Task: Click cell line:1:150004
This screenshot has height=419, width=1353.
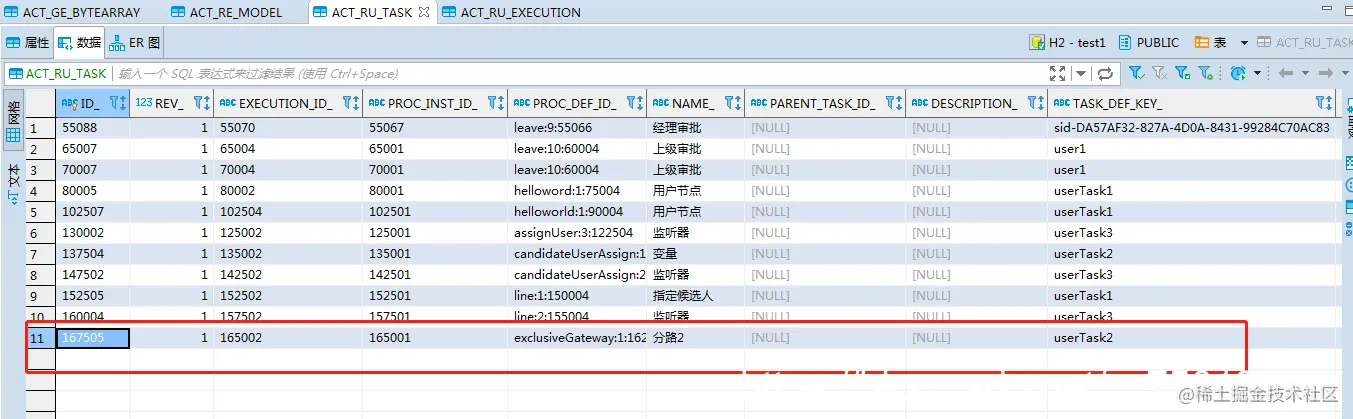Action: click(x=578, y=296)
